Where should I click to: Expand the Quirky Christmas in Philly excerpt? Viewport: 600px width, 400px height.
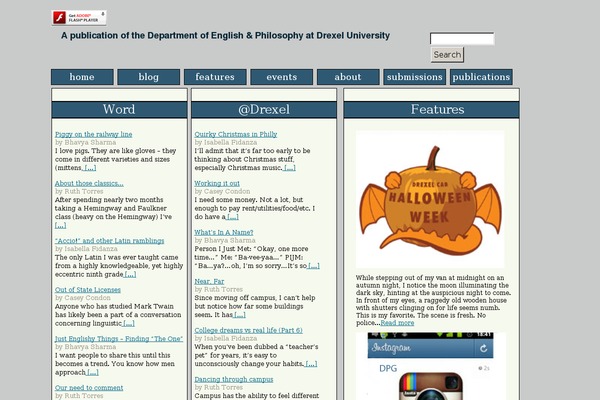pos(289,168)
